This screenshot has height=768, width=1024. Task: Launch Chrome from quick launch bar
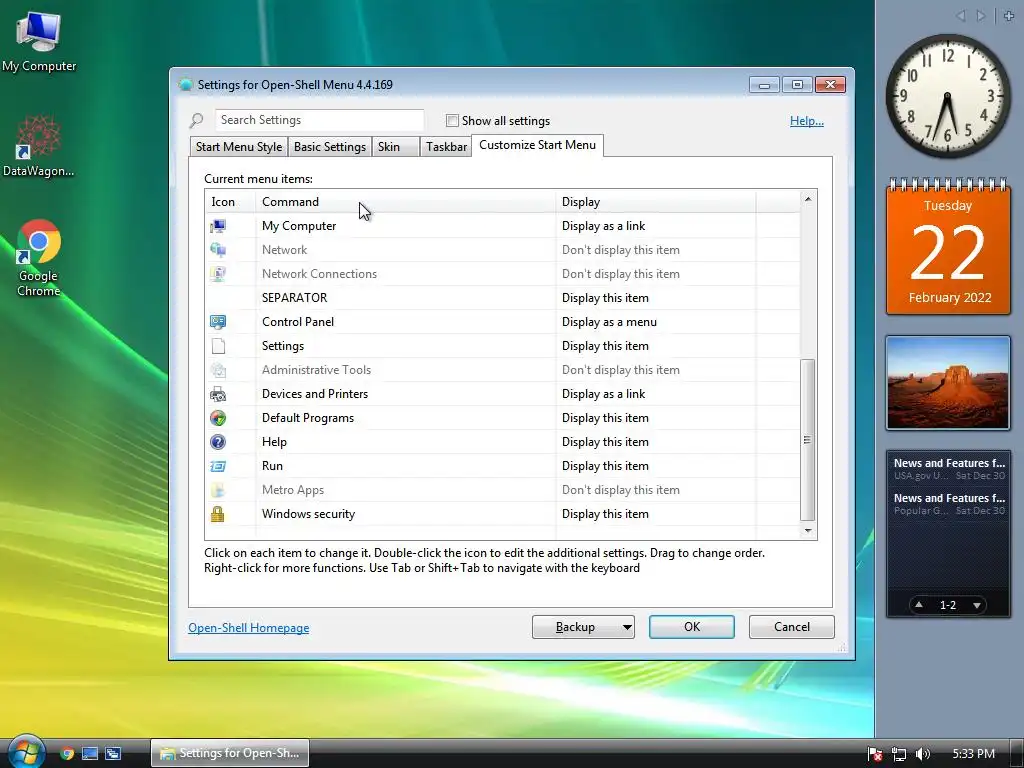[67, 754]
